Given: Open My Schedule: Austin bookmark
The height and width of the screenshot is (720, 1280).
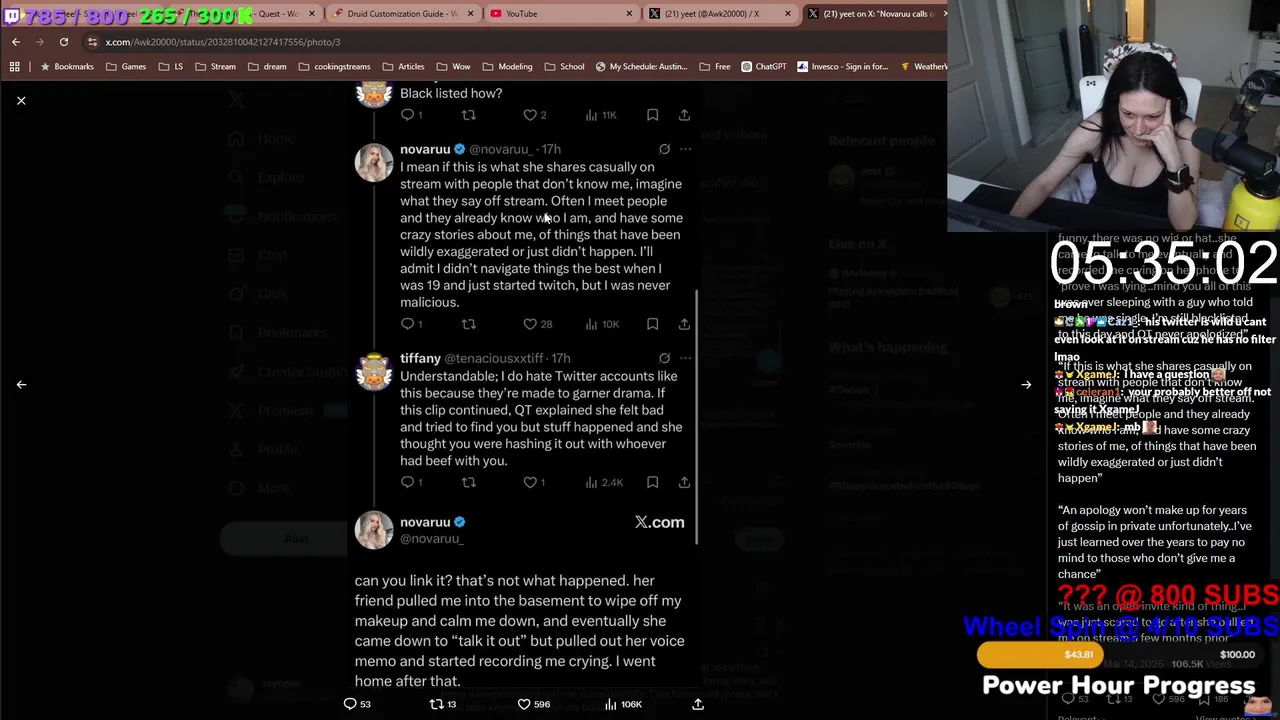Looking at the screenshot, I should click(641, 67).
